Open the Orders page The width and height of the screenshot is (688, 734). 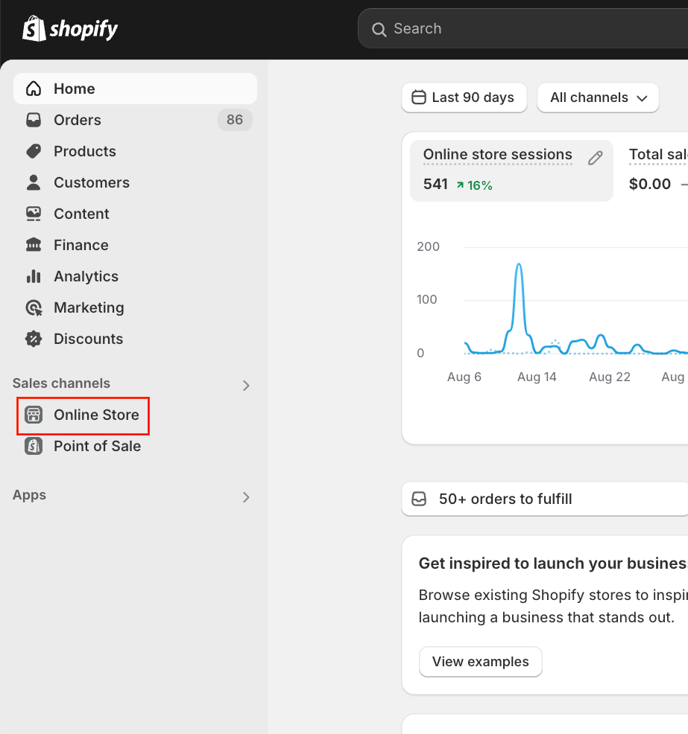pyautogui.click(x=135, y=120)
